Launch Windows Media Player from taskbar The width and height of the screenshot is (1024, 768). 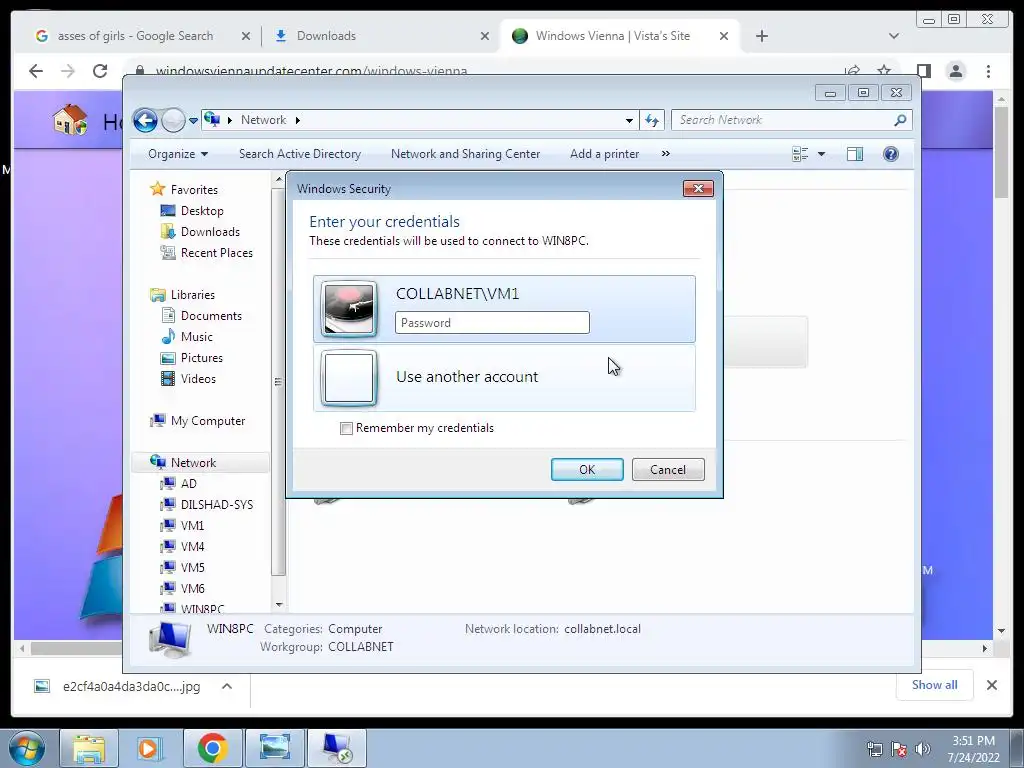click(x=151, y=748)
